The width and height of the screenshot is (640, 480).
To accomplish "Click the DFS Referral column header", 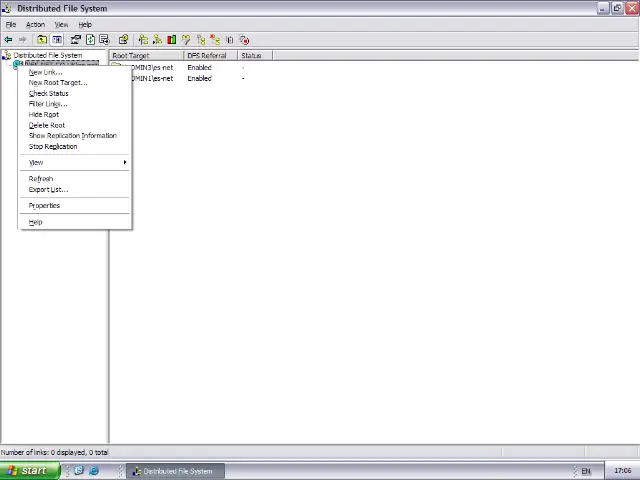I will pos(211,56).
